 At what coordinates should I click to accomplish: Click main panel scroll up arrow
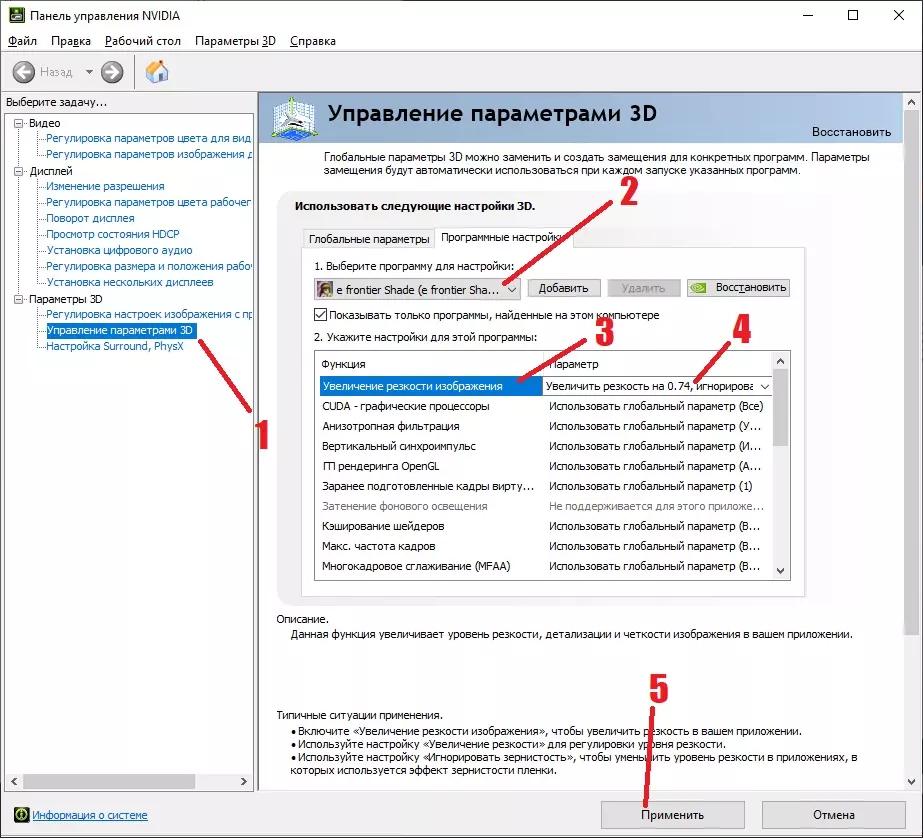coord(911,102)
